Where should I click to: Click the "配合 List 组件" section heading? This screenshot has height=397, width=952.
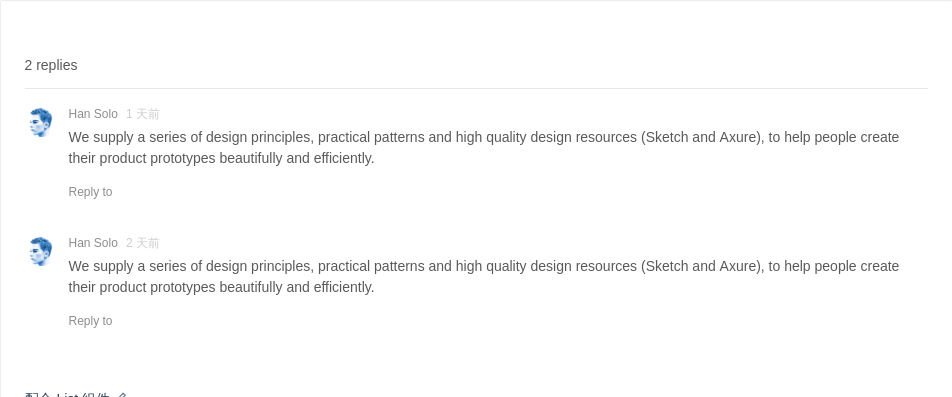click(67, 395)
